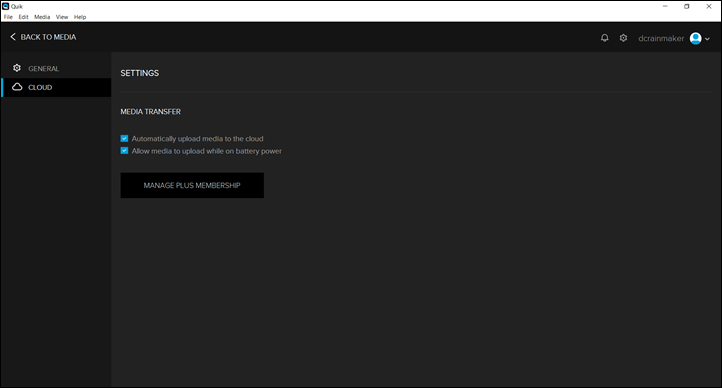The width and height of the screenshot is (722, 388).
Task: Open settings via the header gear icon
Action: 623,38
